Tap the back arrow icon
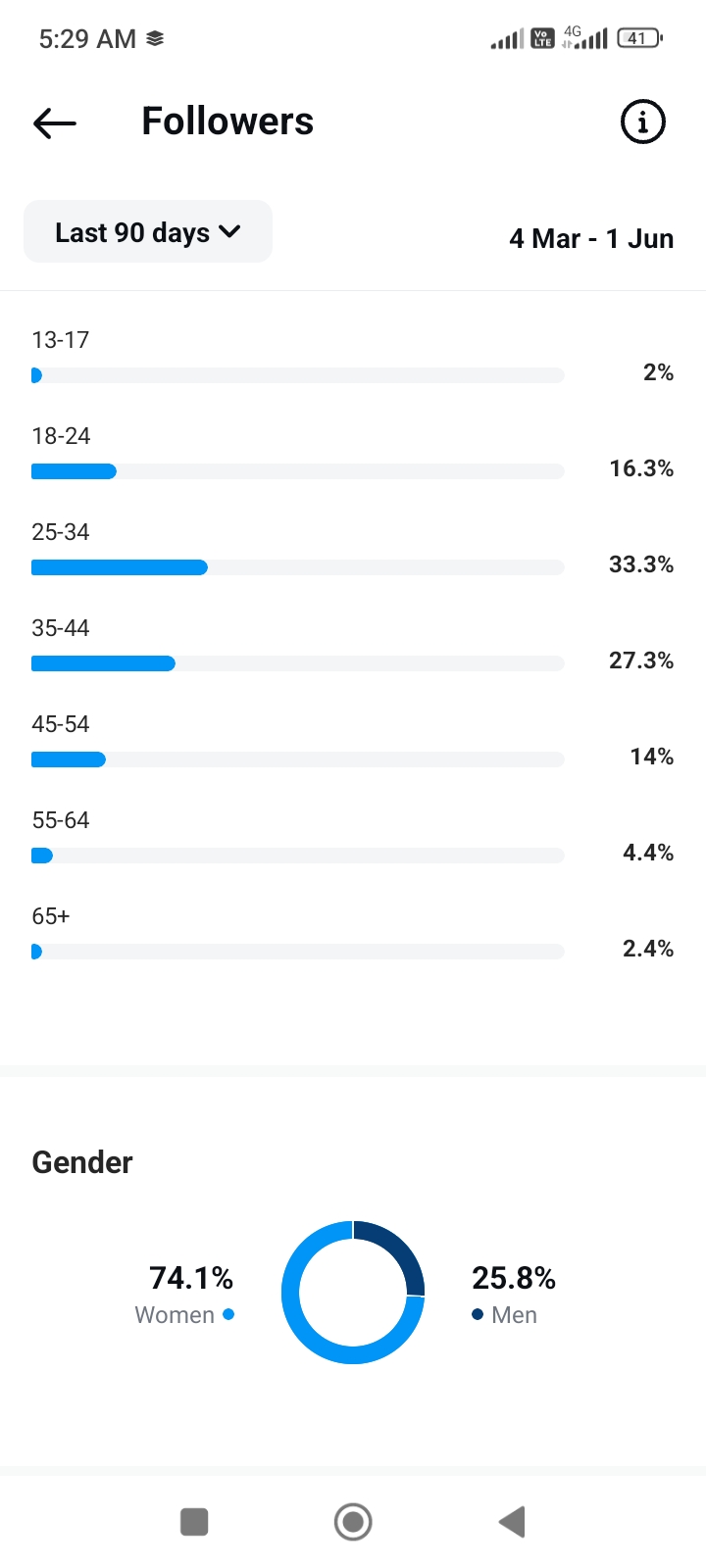This screenshot has width=706, height=1568. [x=55, y=122]
